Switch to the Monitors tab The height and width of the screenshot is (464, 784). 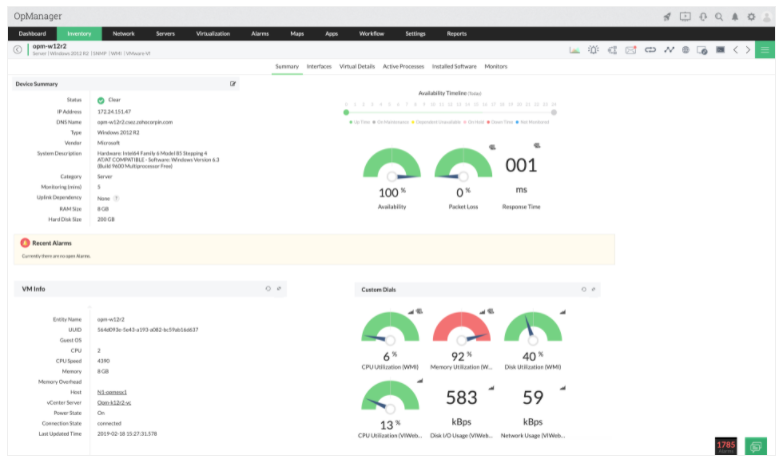(x=496, y=66)
